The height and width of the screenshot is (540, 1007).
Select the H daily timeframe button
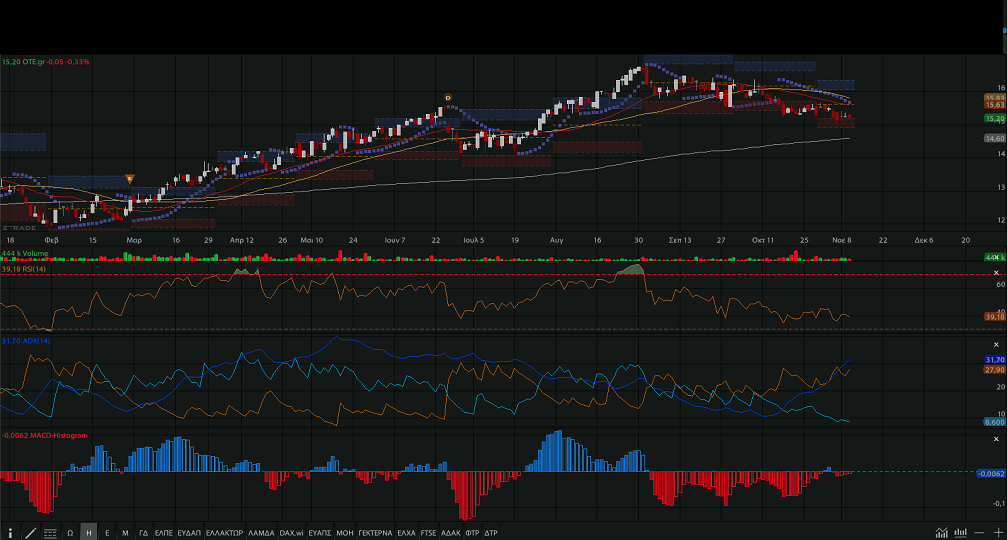(x=89, y=533)
